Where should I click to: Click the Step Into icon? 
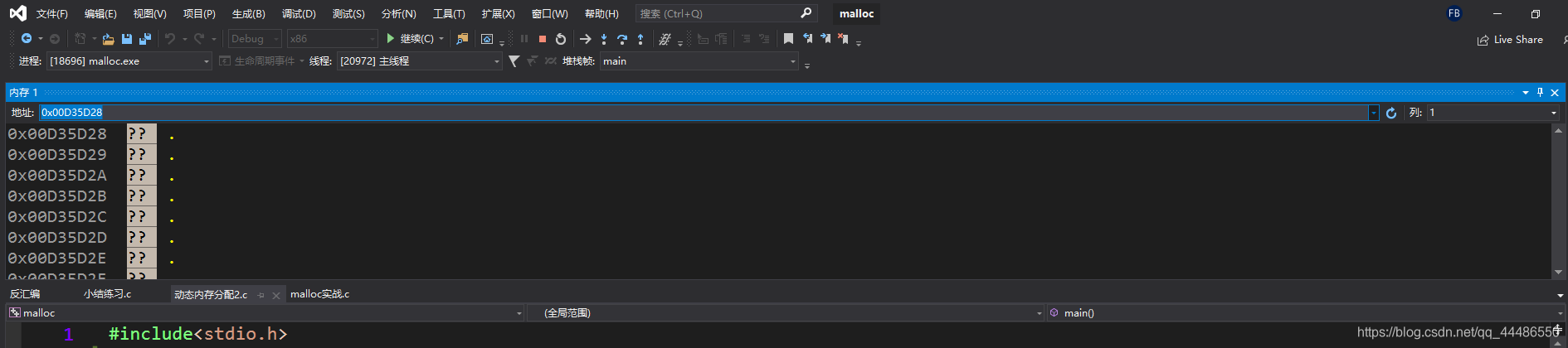coord(604,39)
